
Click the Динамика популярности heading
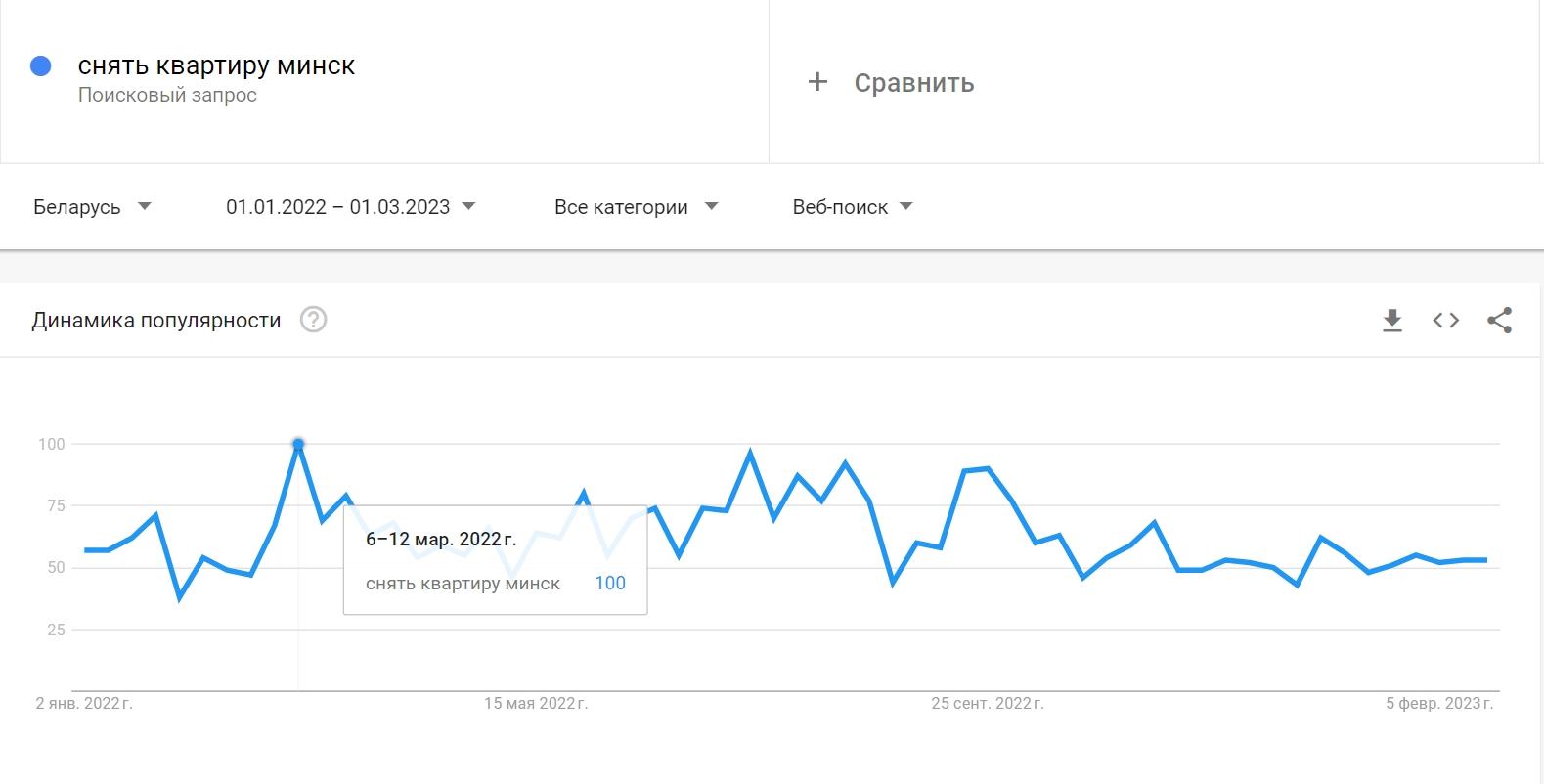tap(156, 321)
